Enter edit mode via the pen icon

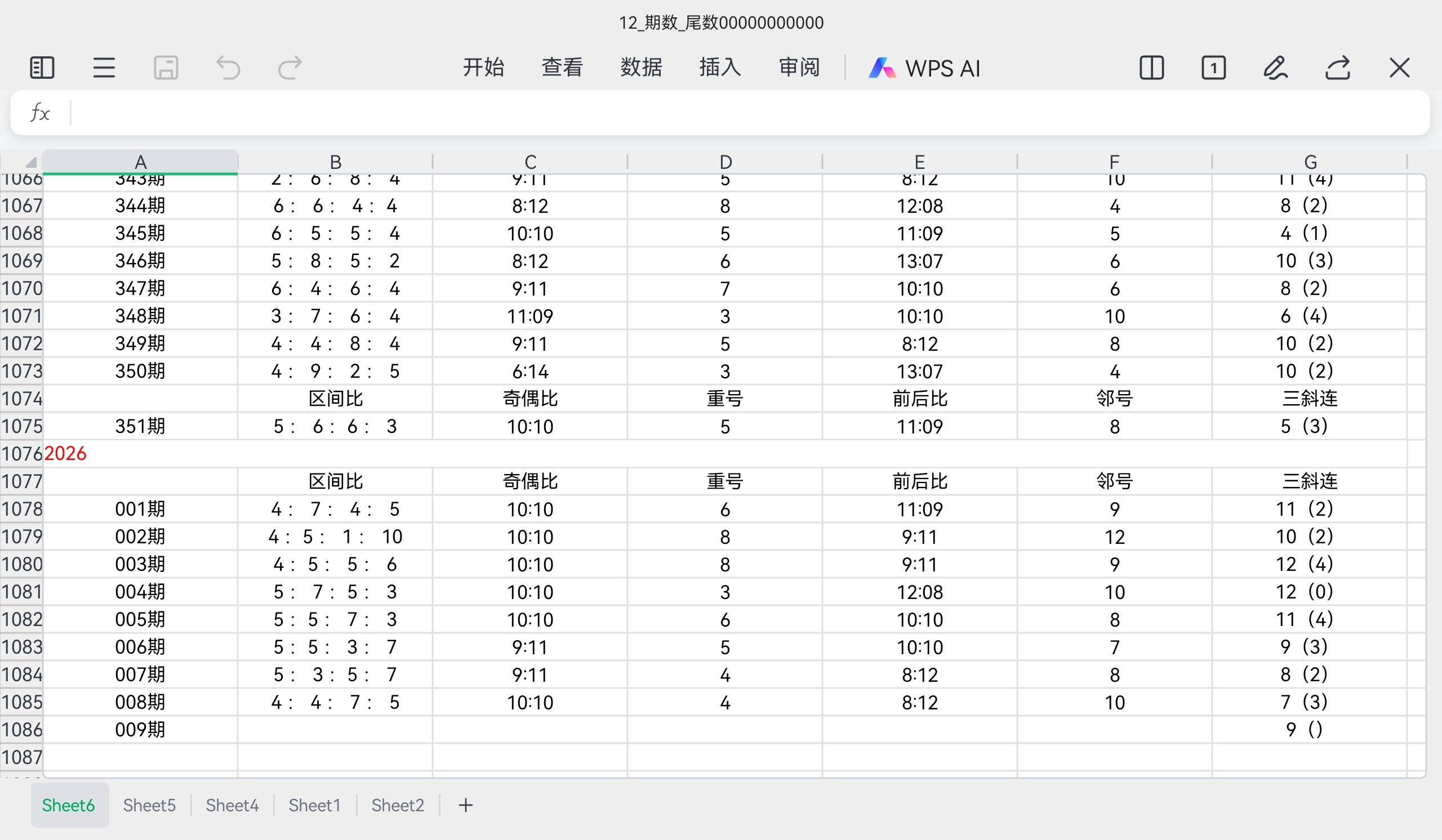pyautogui.click(x=1276, y=68)
